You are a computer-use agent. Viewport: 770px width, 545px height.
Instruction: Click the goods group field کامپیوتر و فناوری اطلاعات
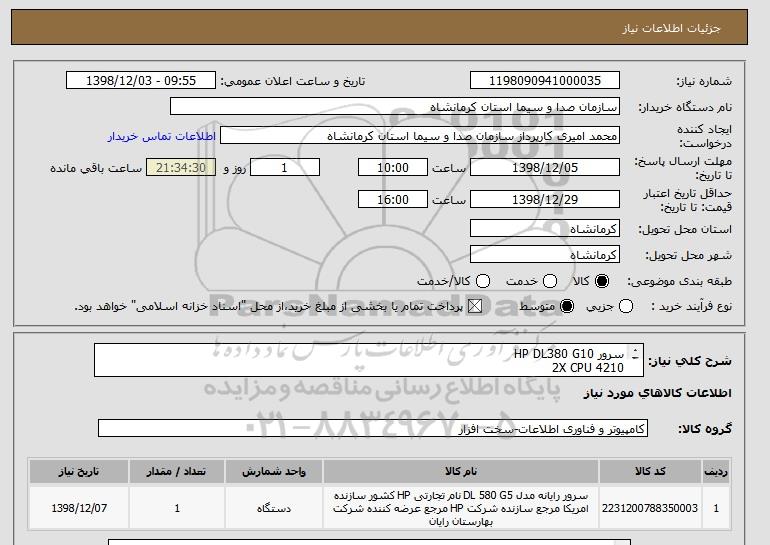click(x=373, y=429)
